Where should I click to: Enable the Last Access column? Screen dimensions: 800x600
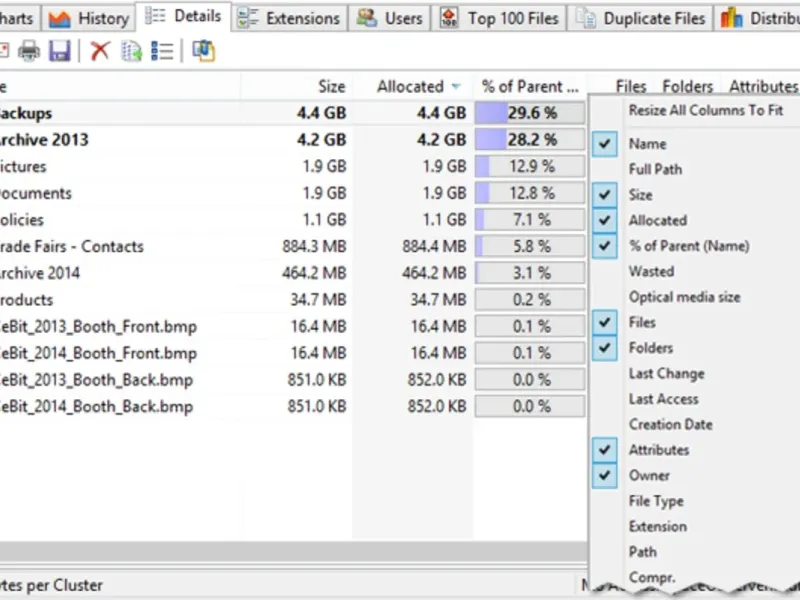[663, 399]
